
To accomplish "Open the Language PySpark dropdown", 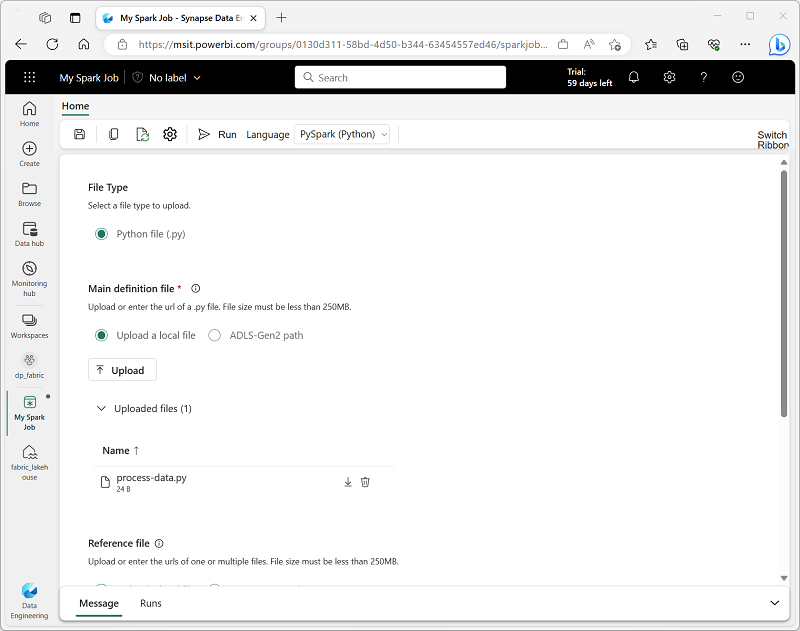I will click(x=342, y=134).
